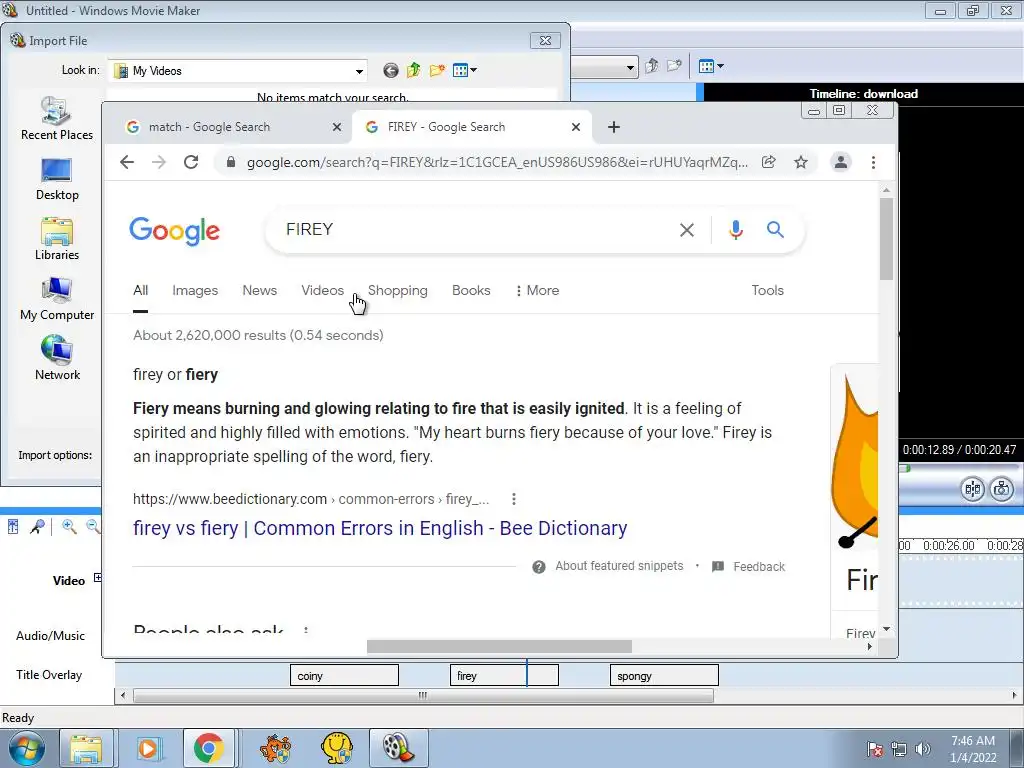This screenshot has width=1024, height=768.
Task: Reload the FIREY search page
Action: tap(191, 162)
